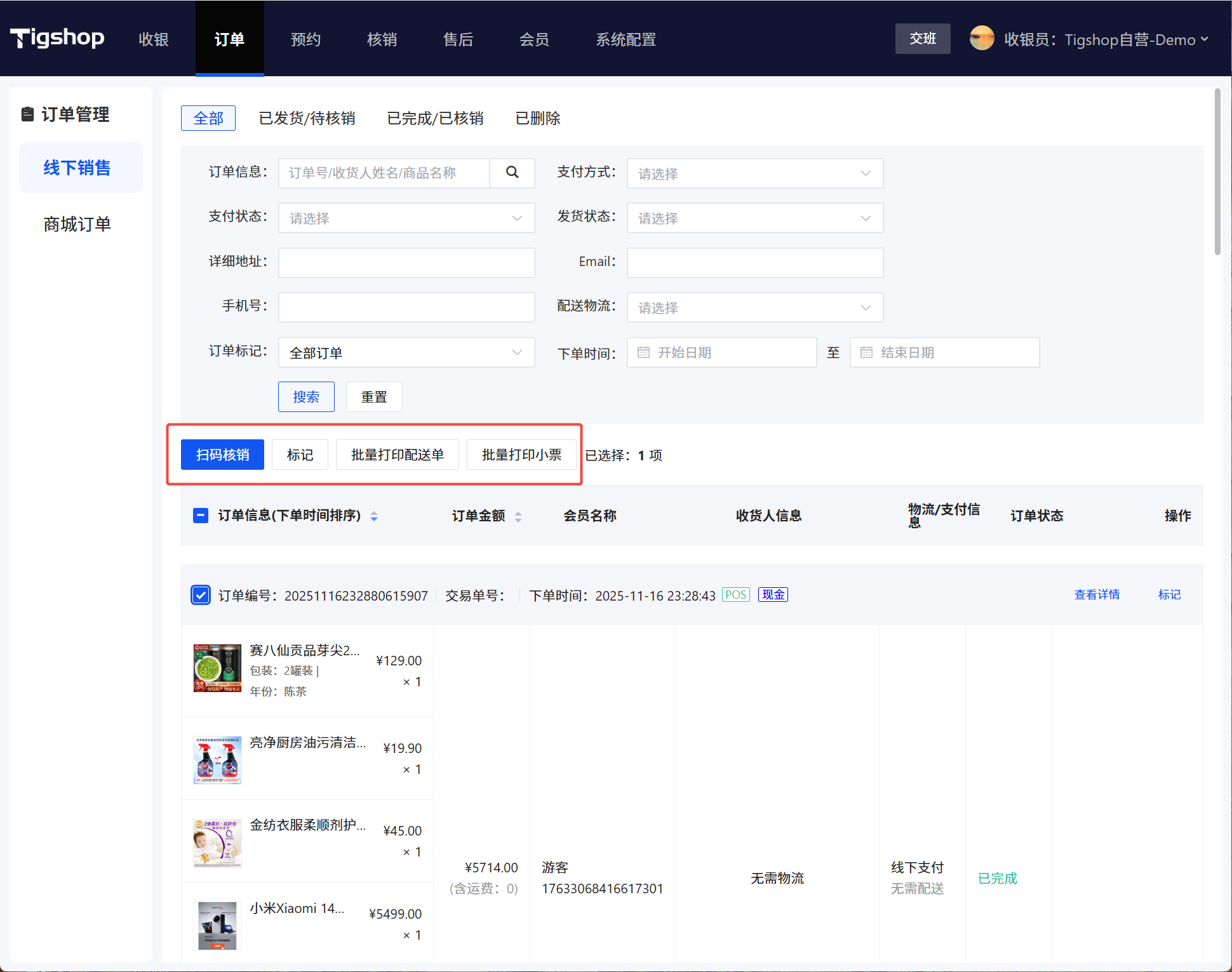Sort by order time arrows icon
This screenshot has width=1232, height=972.
(374, 516)
